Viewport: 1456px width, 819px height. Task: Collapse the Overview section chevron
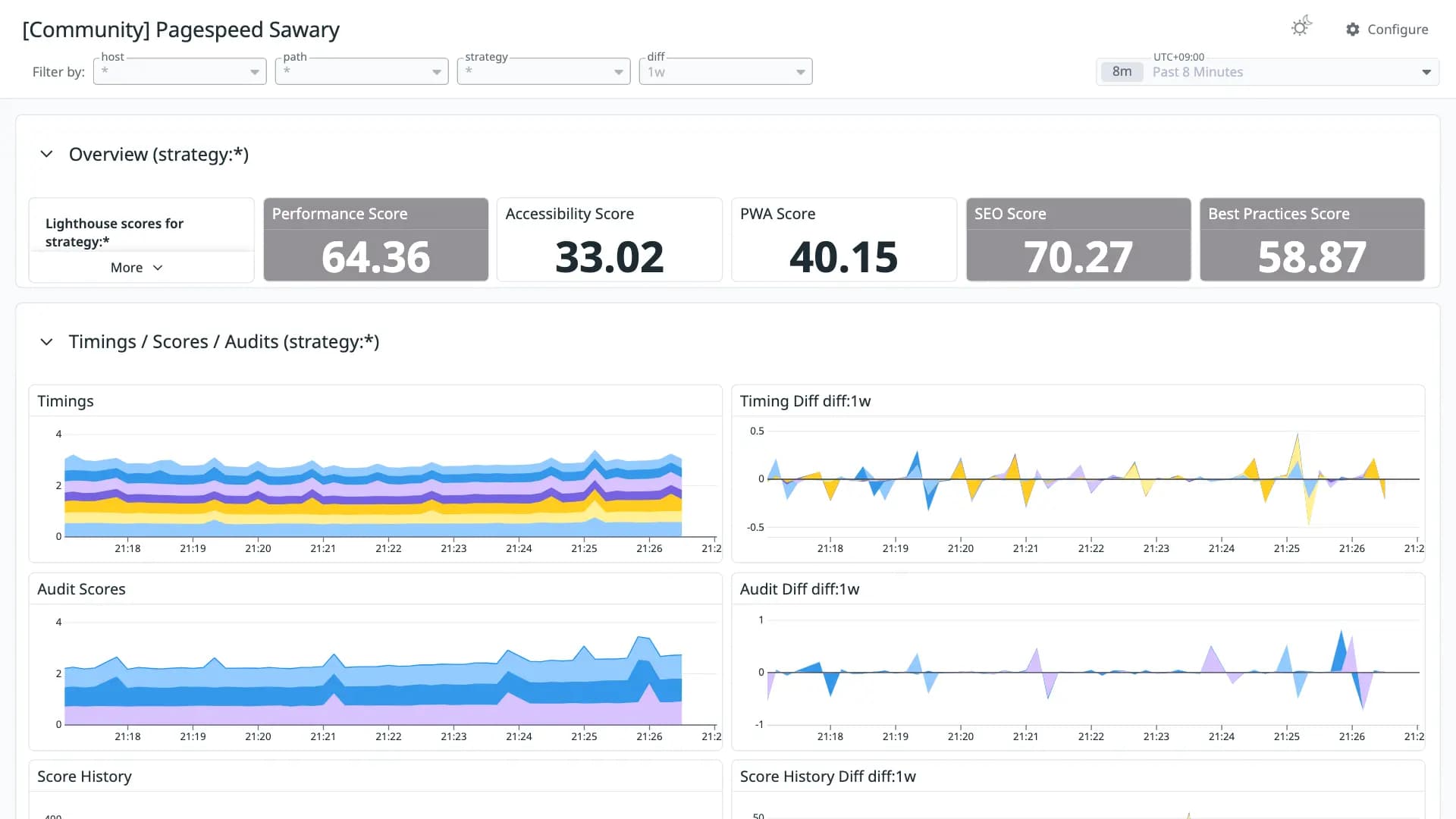click(46, 154)
